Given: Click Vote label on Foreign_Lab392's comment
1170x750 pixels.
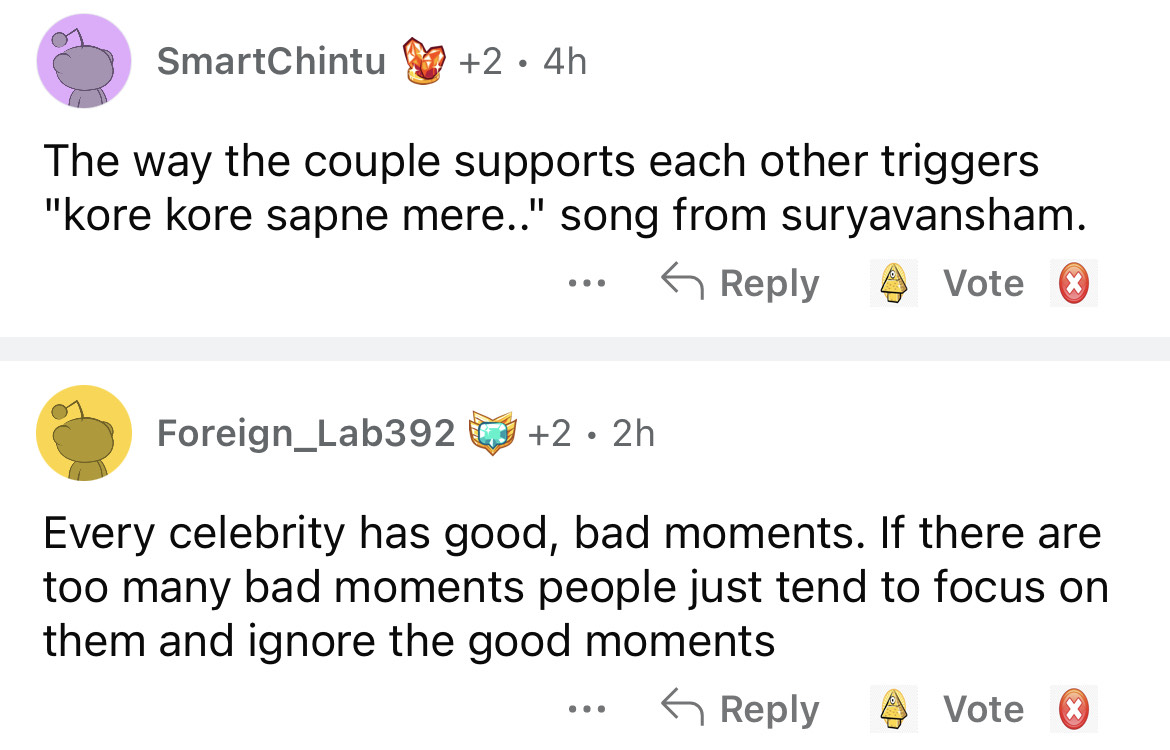Looking at the screenshot, I should 984,710.
